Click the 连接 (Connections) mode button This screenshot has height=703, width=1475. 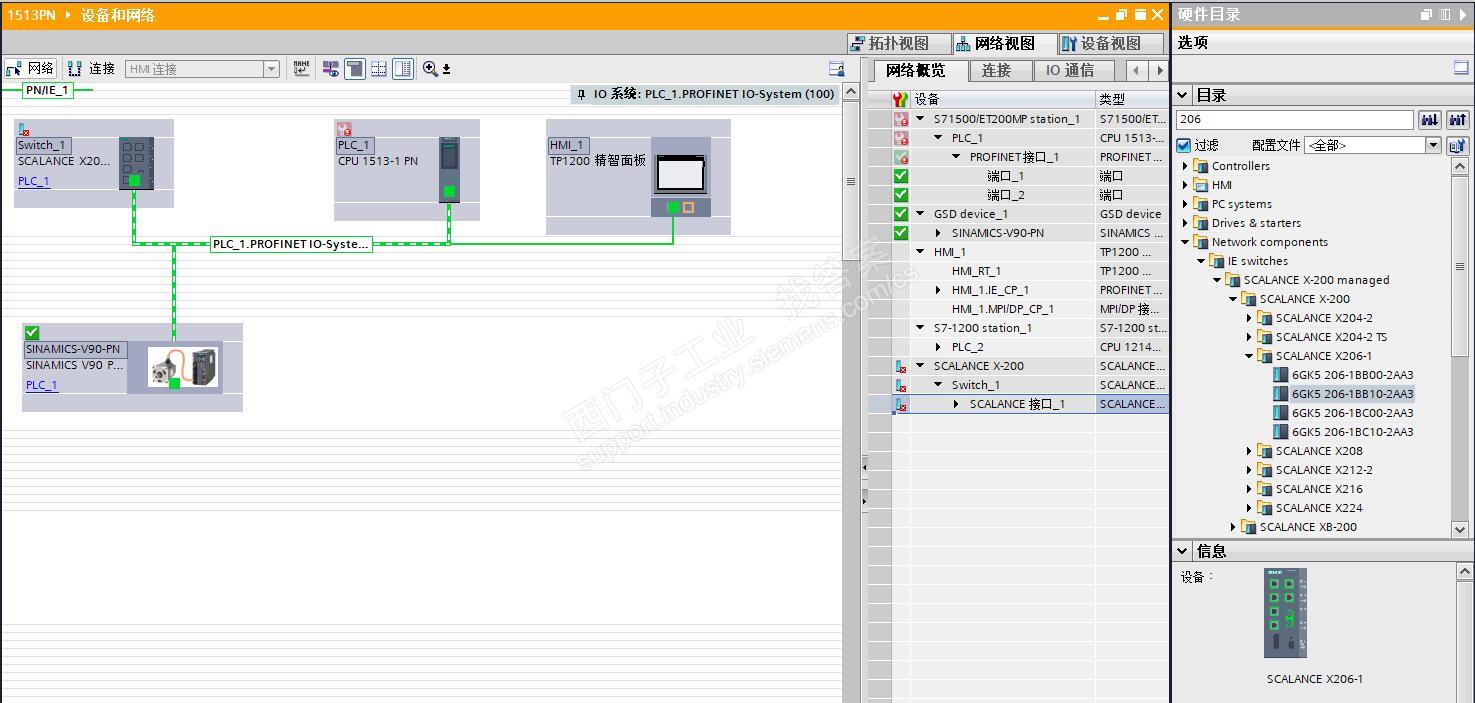tap(90, 68)
